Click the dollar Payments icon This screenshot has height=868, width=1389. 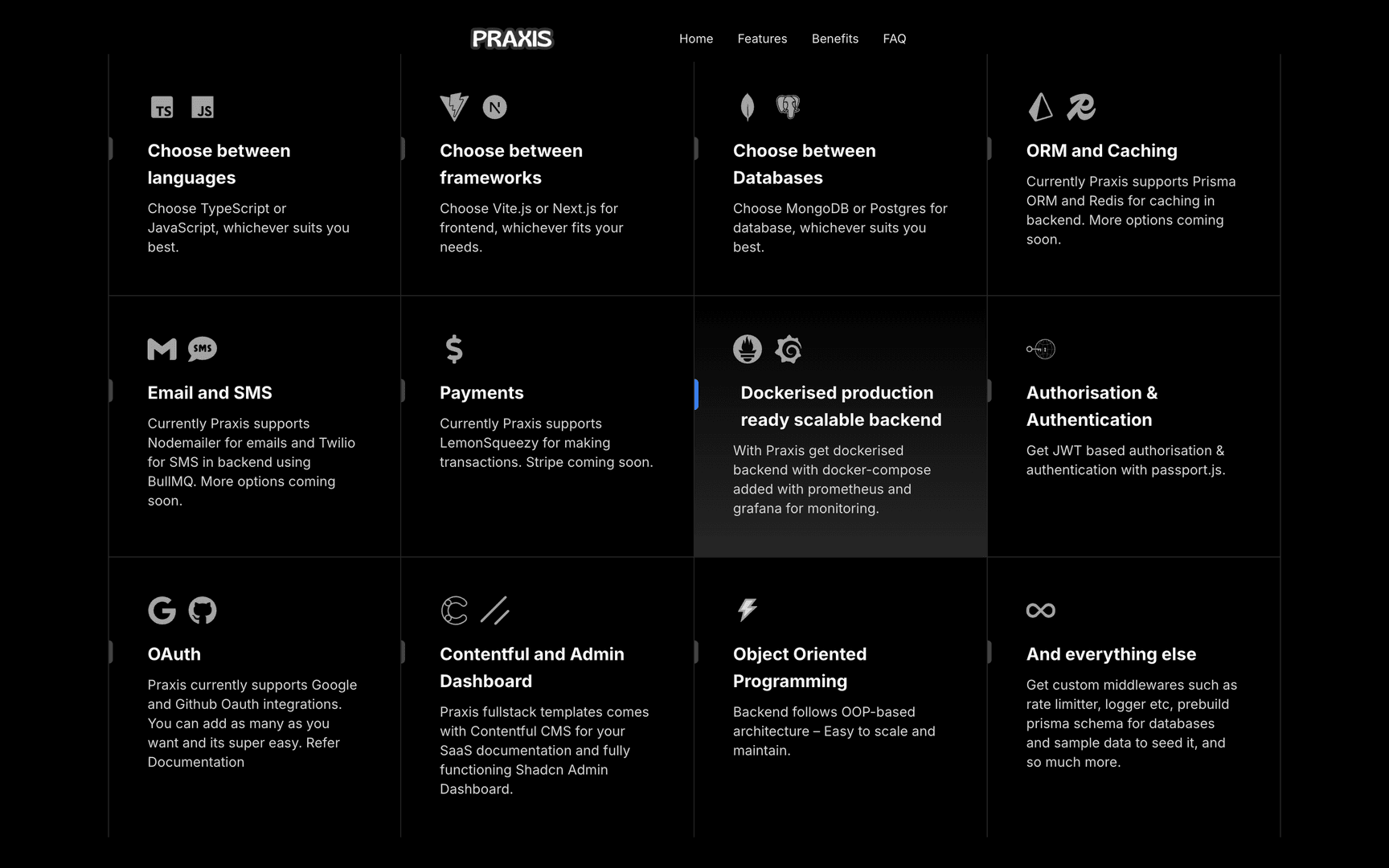click(455, 349)
